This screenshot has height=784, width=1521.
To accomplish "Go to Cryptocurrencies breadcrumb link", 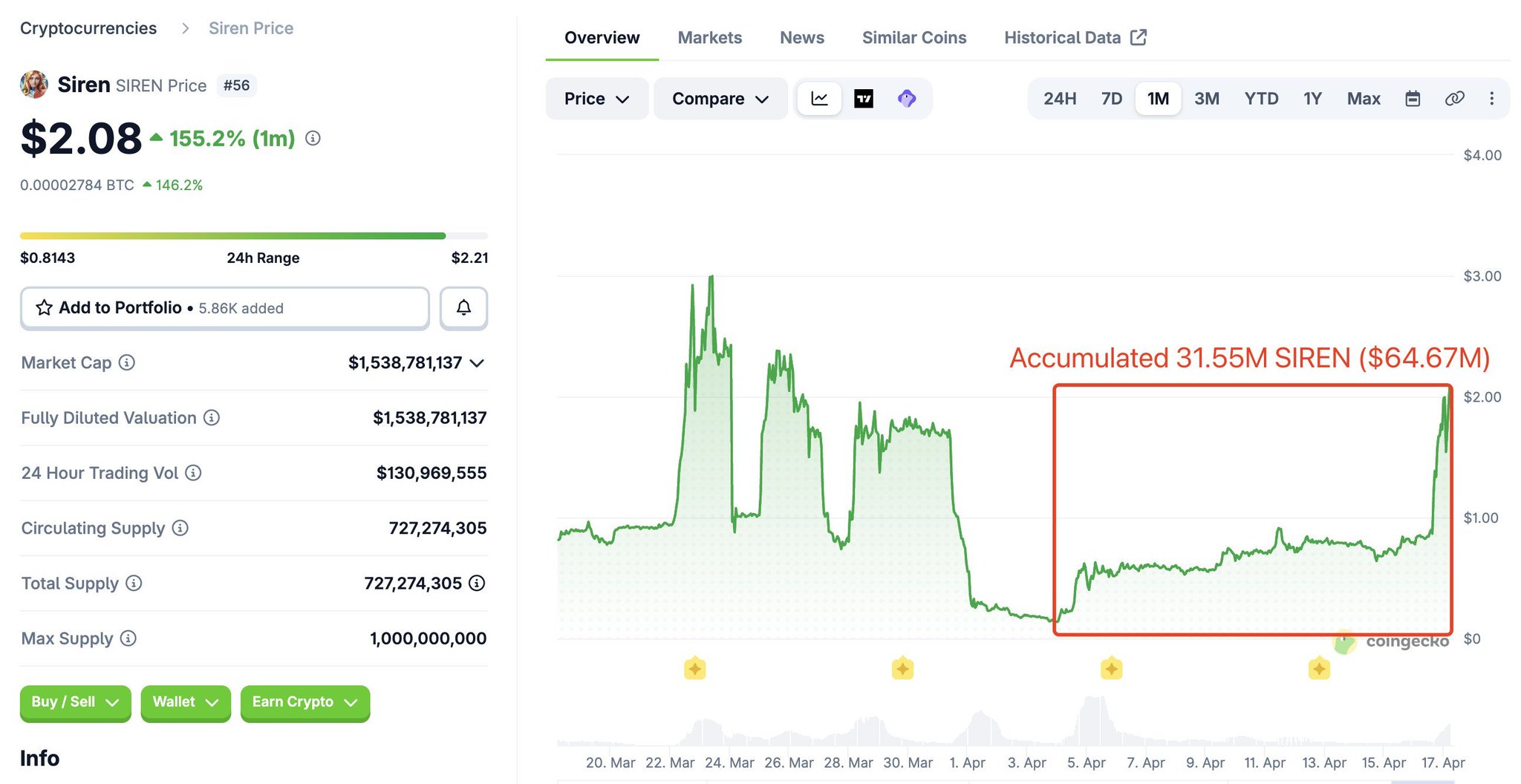I will (88, 28).
